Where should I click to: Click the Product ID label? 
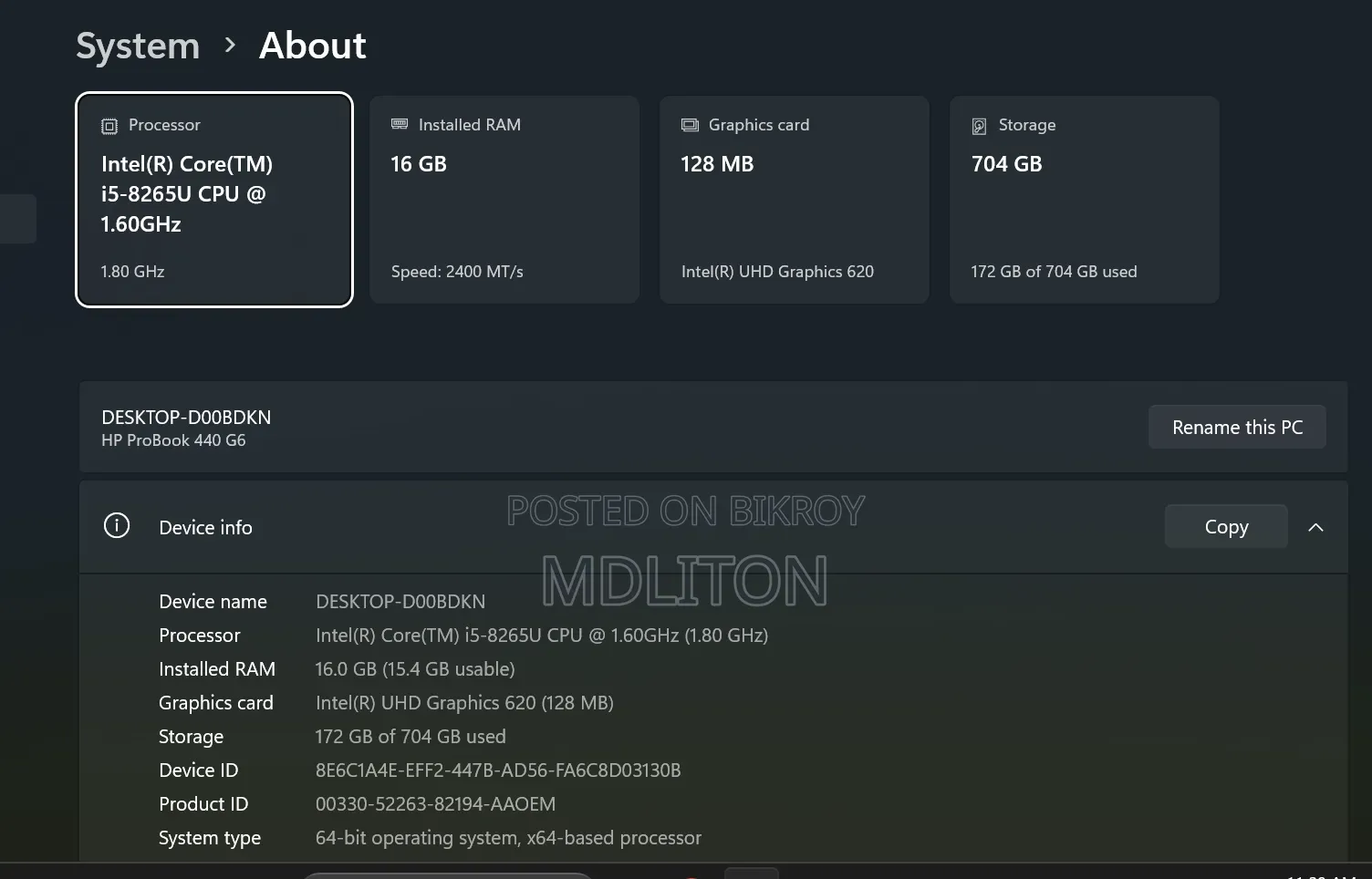click(x=203, y=804)
